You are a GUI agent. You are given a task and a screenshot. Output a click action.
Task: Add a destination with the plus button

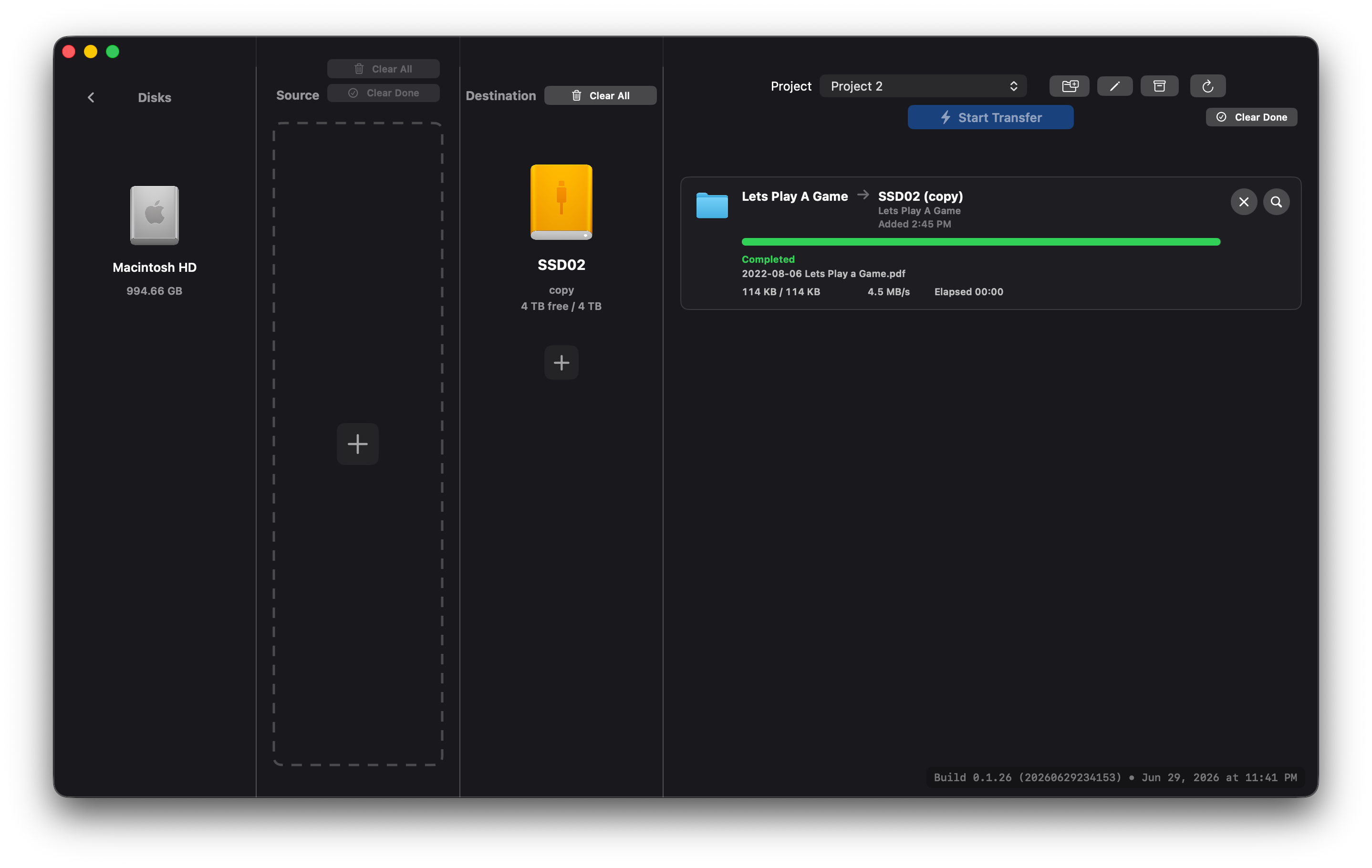coord(561,362)
